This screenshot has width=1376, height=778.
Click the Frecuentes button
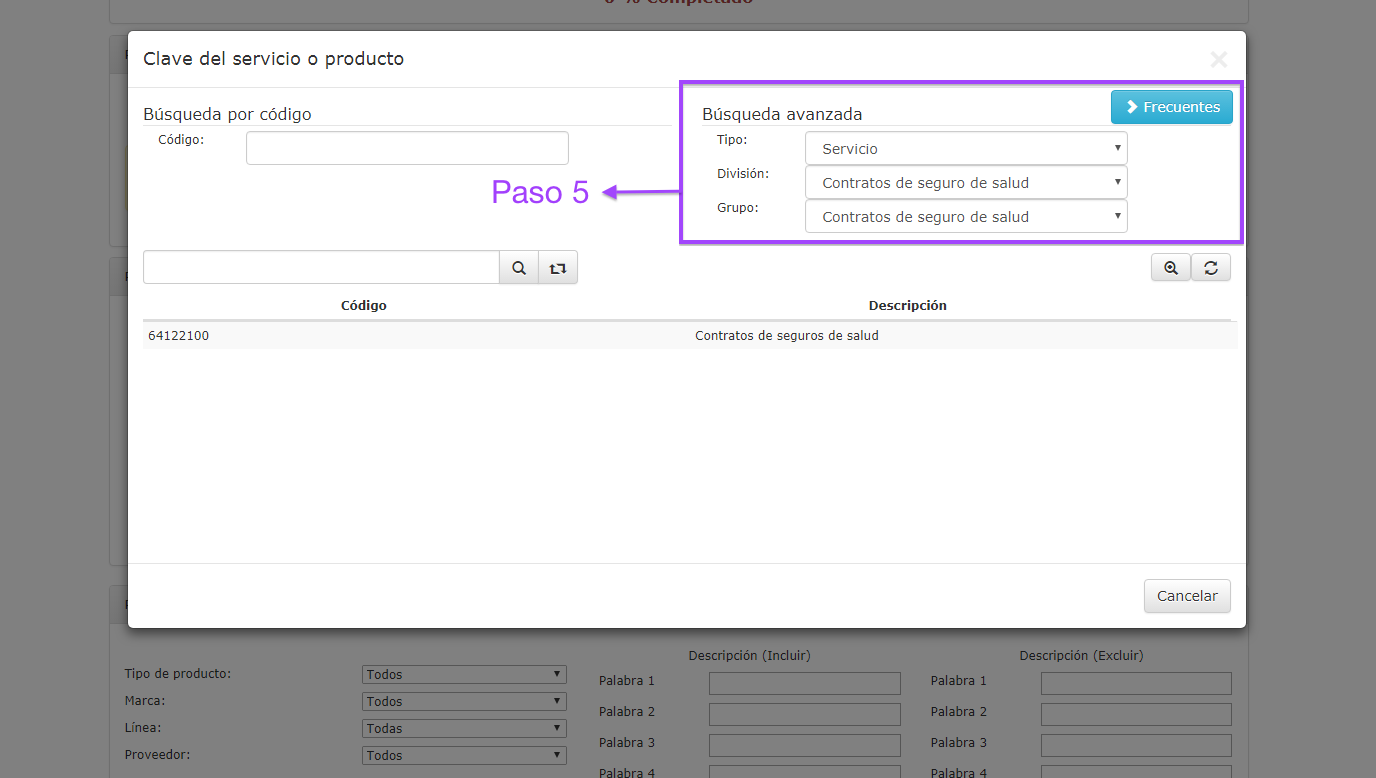click(x=1172, y=107)
